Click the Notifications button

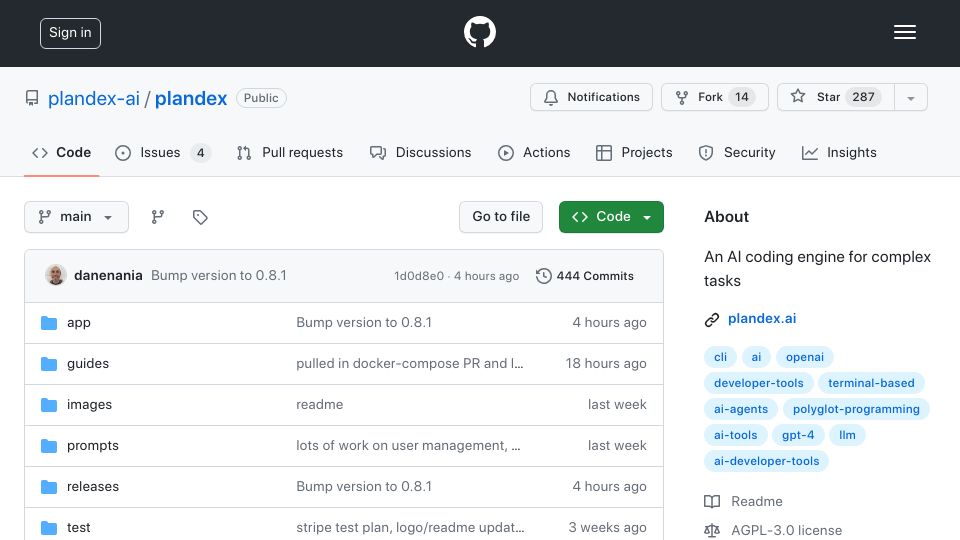(591, 97)
